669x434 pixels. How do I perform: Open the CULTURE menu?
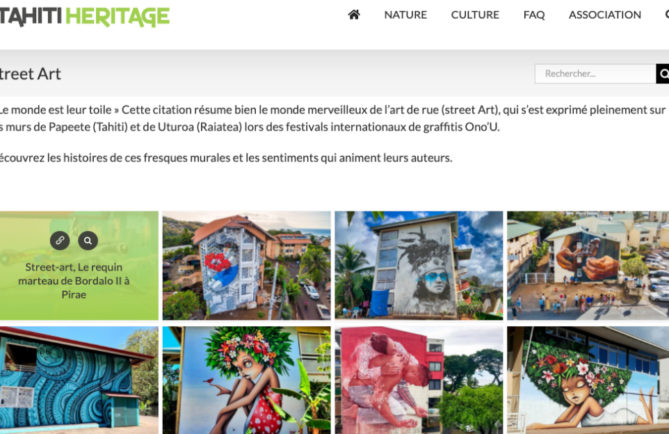(475, 15)
